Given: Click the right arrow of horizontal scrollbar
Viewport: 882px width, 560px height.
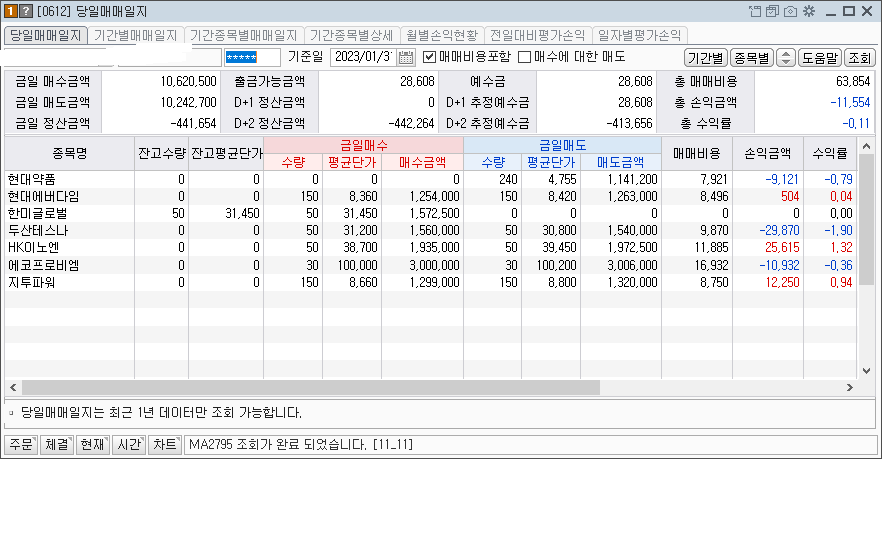Looking at the screenshot, I should click(851, 387).
